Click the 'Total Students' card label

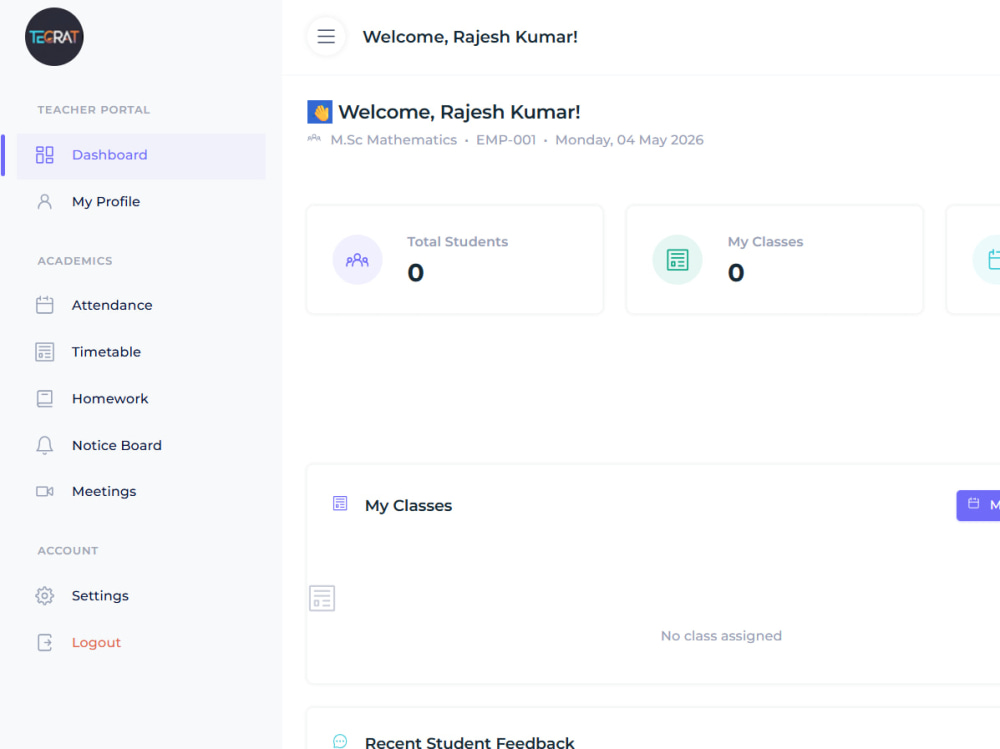(x=458, y=242)
